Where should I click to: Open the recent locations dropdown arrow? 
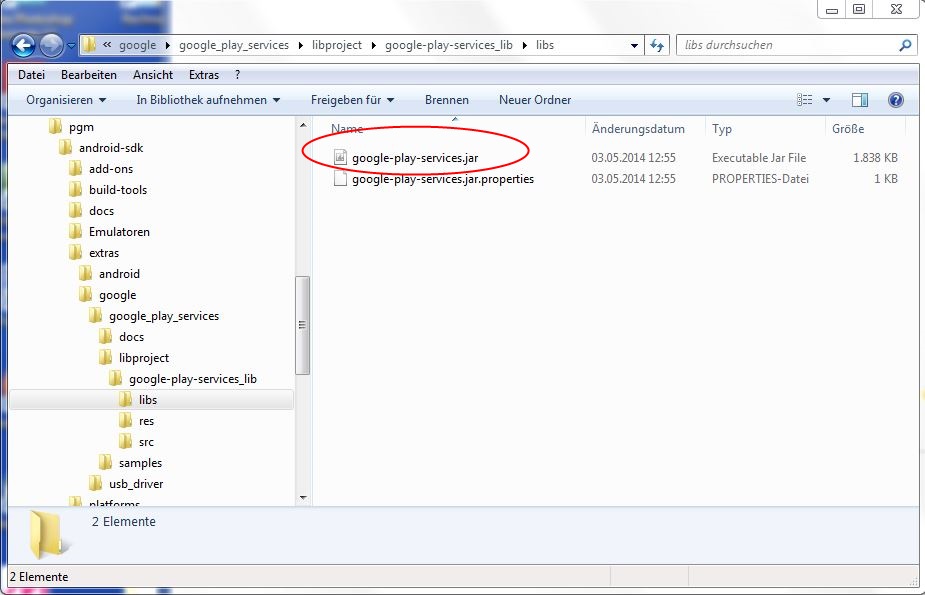point(71,45)
